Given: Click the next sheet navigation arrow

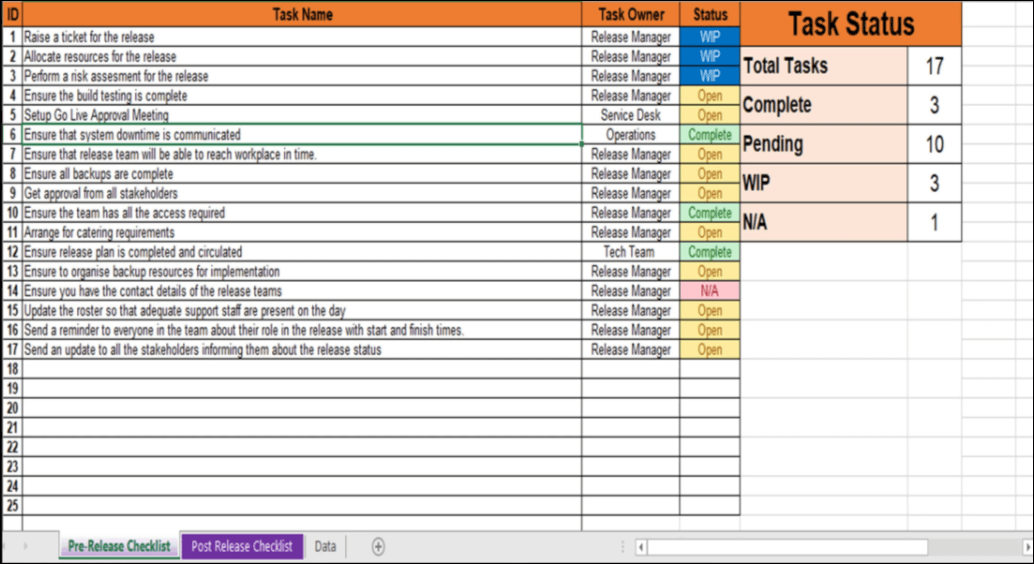Looking at the screenshot, I should click(26, 546).
